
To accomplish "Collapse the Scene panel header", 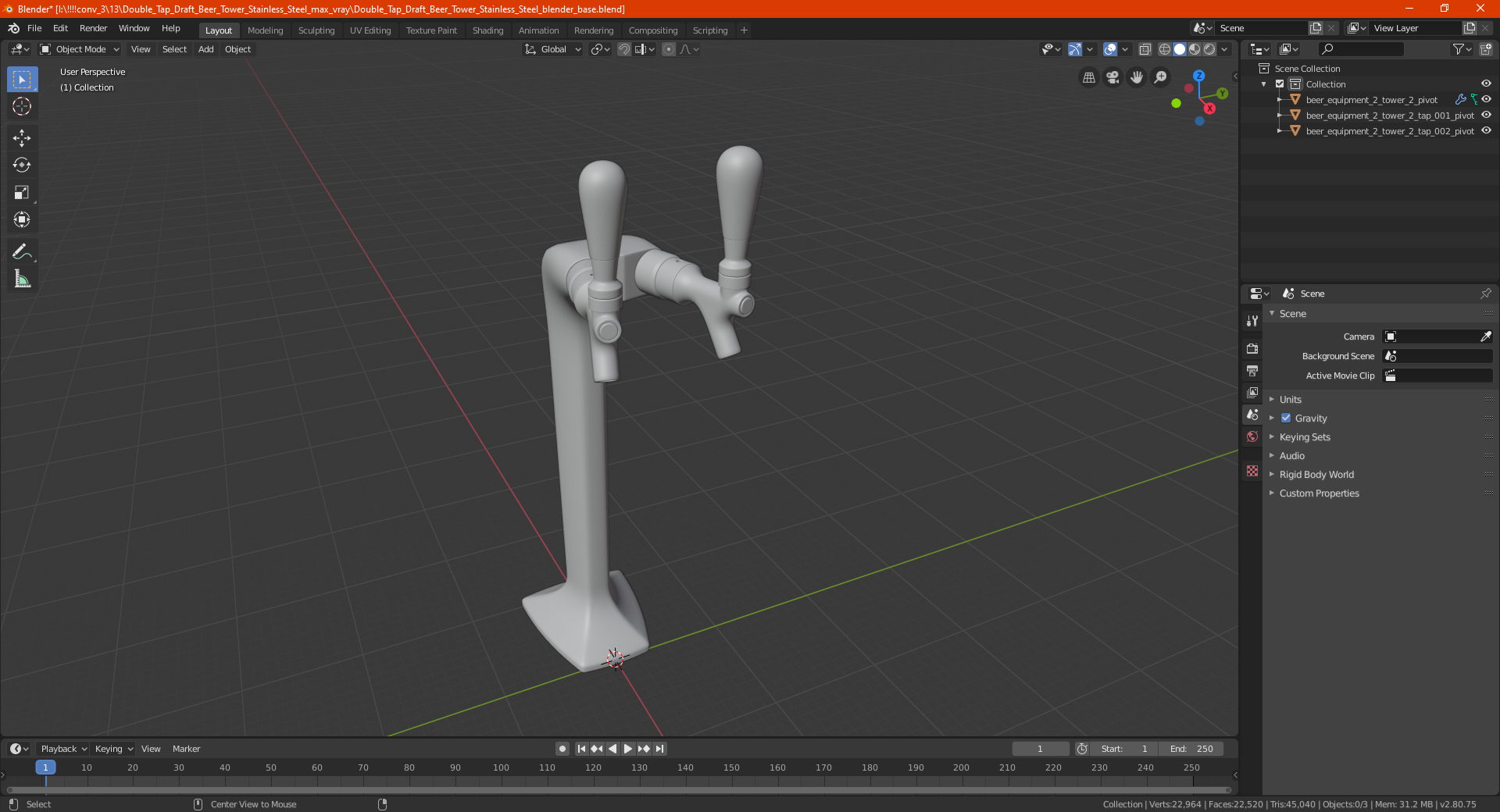I will click(1292, 313).
